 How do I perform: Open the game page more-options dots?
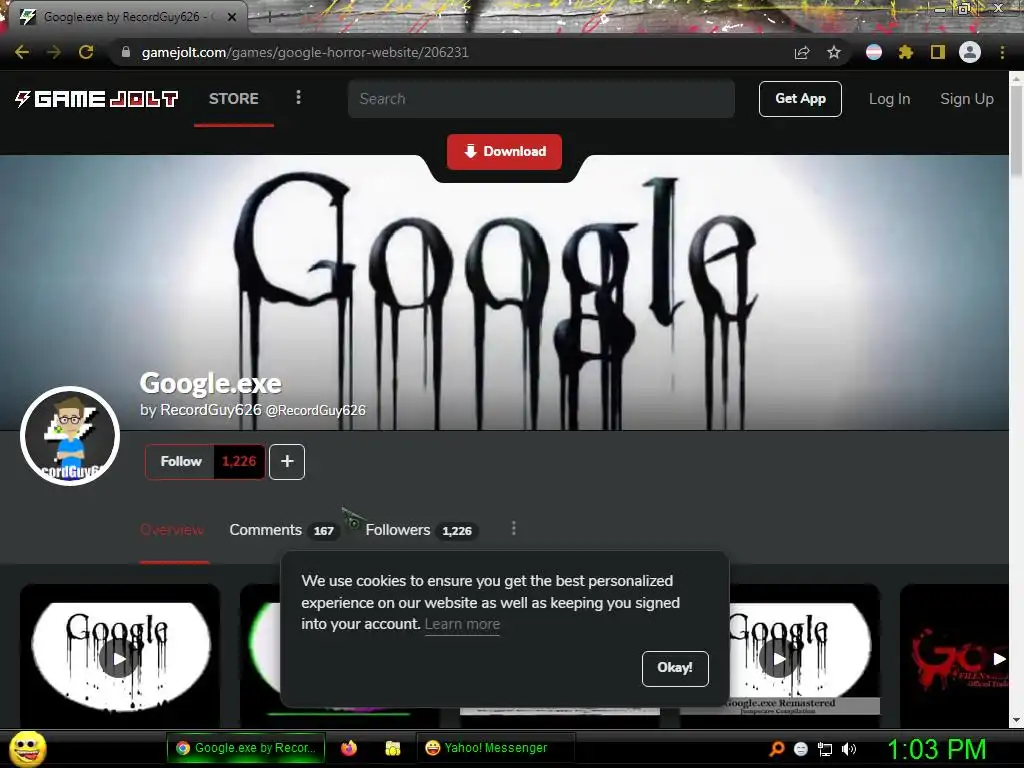(514, 528)
